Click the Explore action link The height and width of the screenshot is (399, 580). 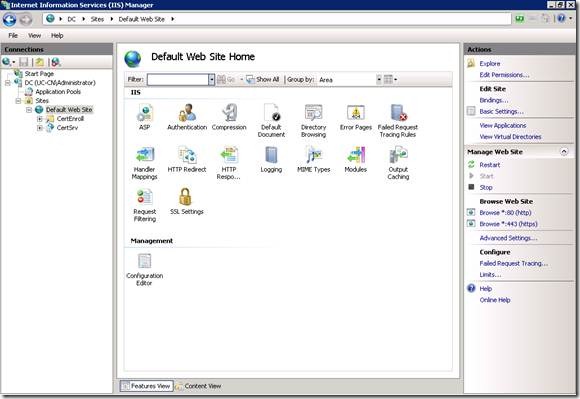489,64
